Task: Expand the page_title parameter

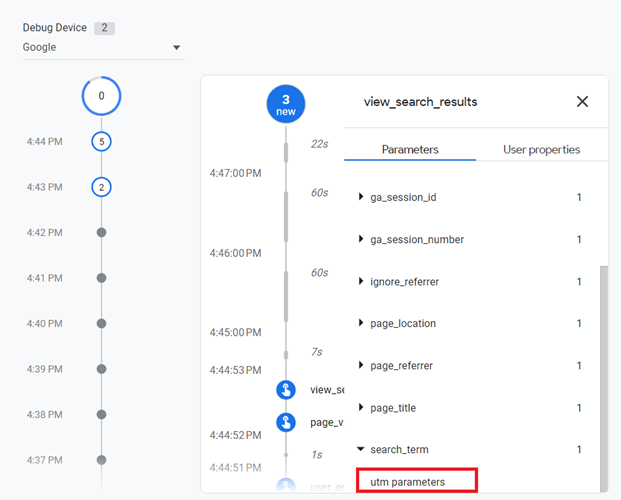Action: pos(361,407)
